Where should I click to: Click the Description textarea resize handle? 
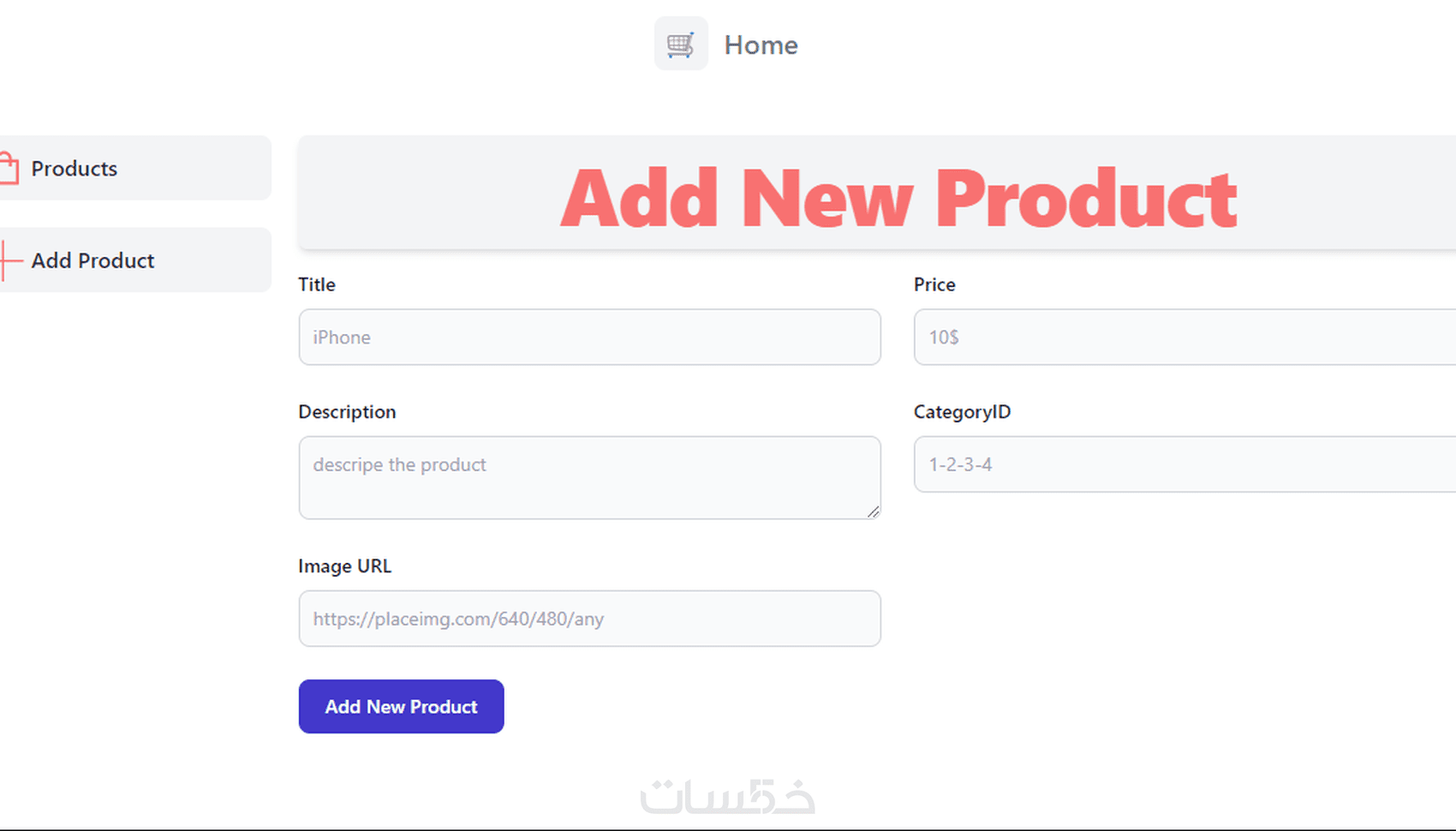point(873,511)
